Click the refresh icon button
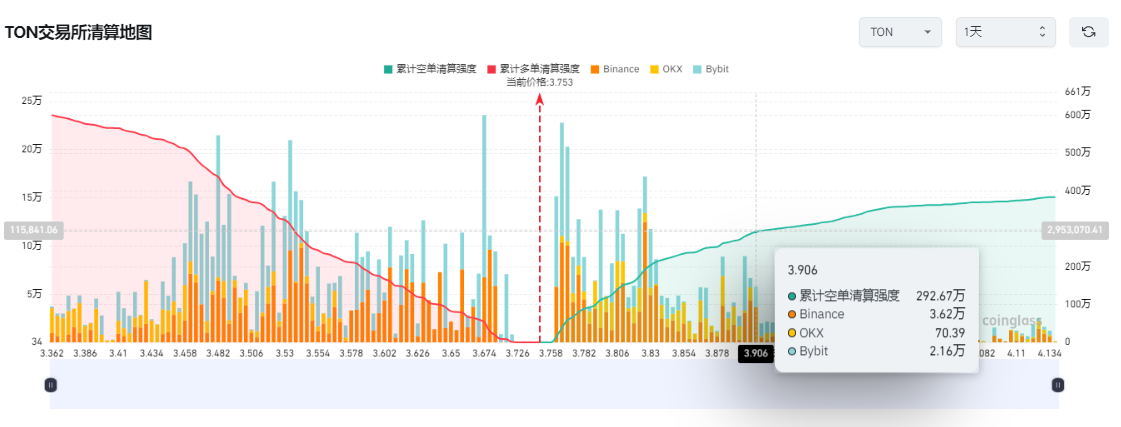This screenshot has width=1121, height=427. (1088, 32)
